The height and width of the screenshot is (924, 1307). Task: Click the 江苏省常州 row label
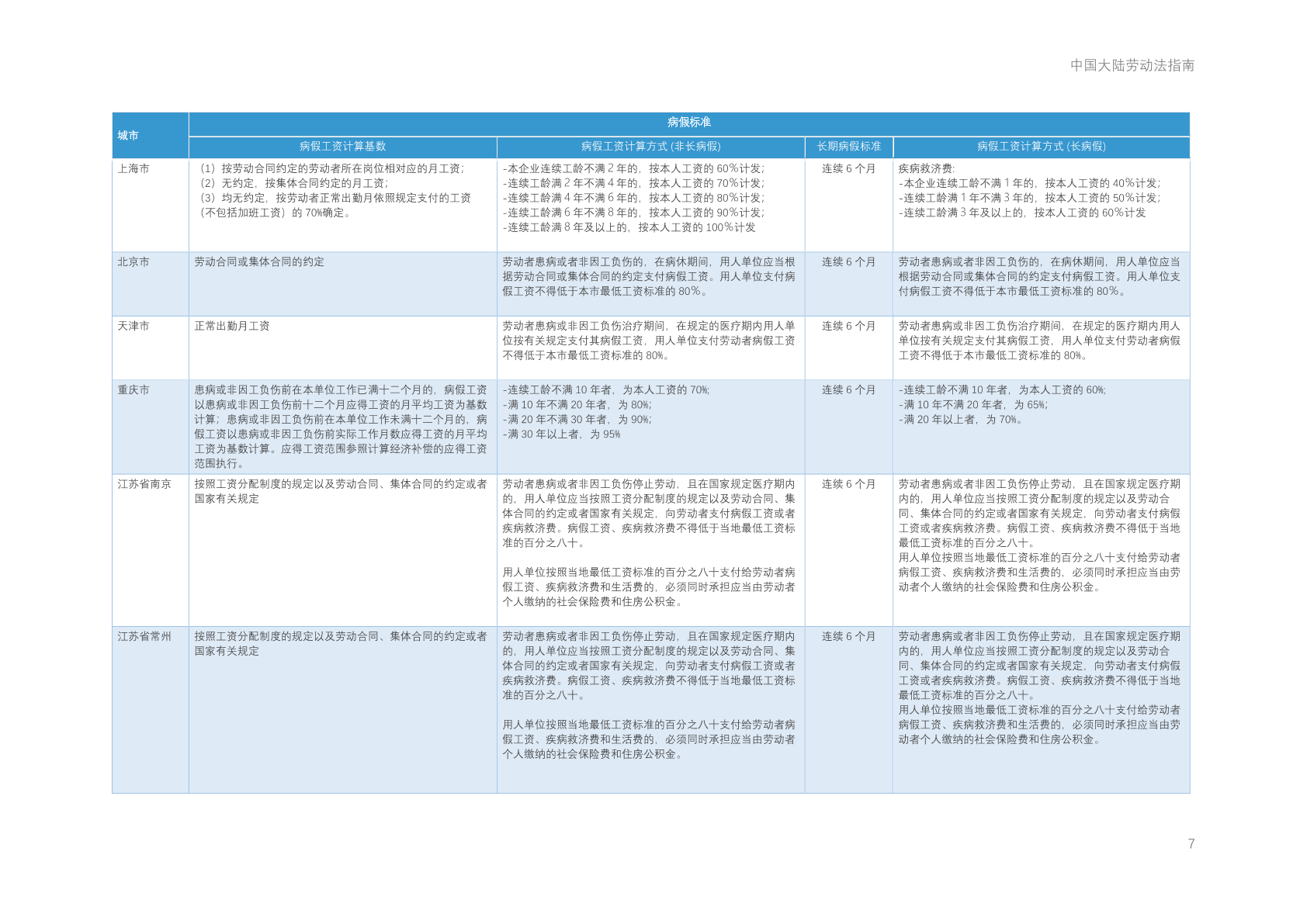144,636
